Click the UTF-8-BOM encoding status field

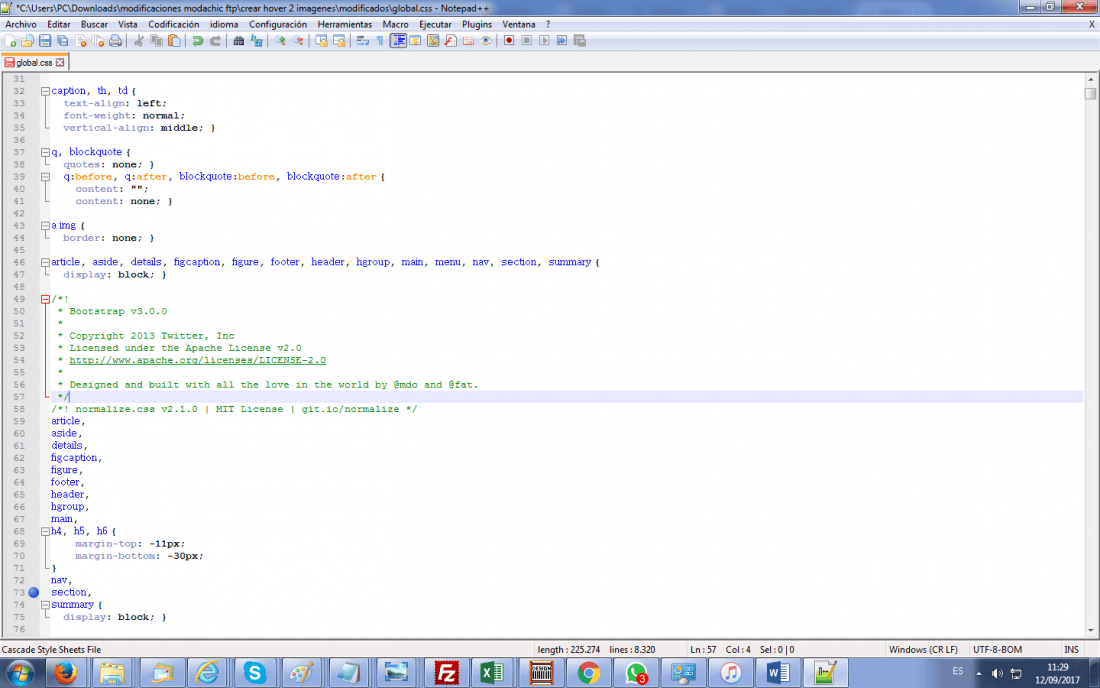(x=997, y=649)
